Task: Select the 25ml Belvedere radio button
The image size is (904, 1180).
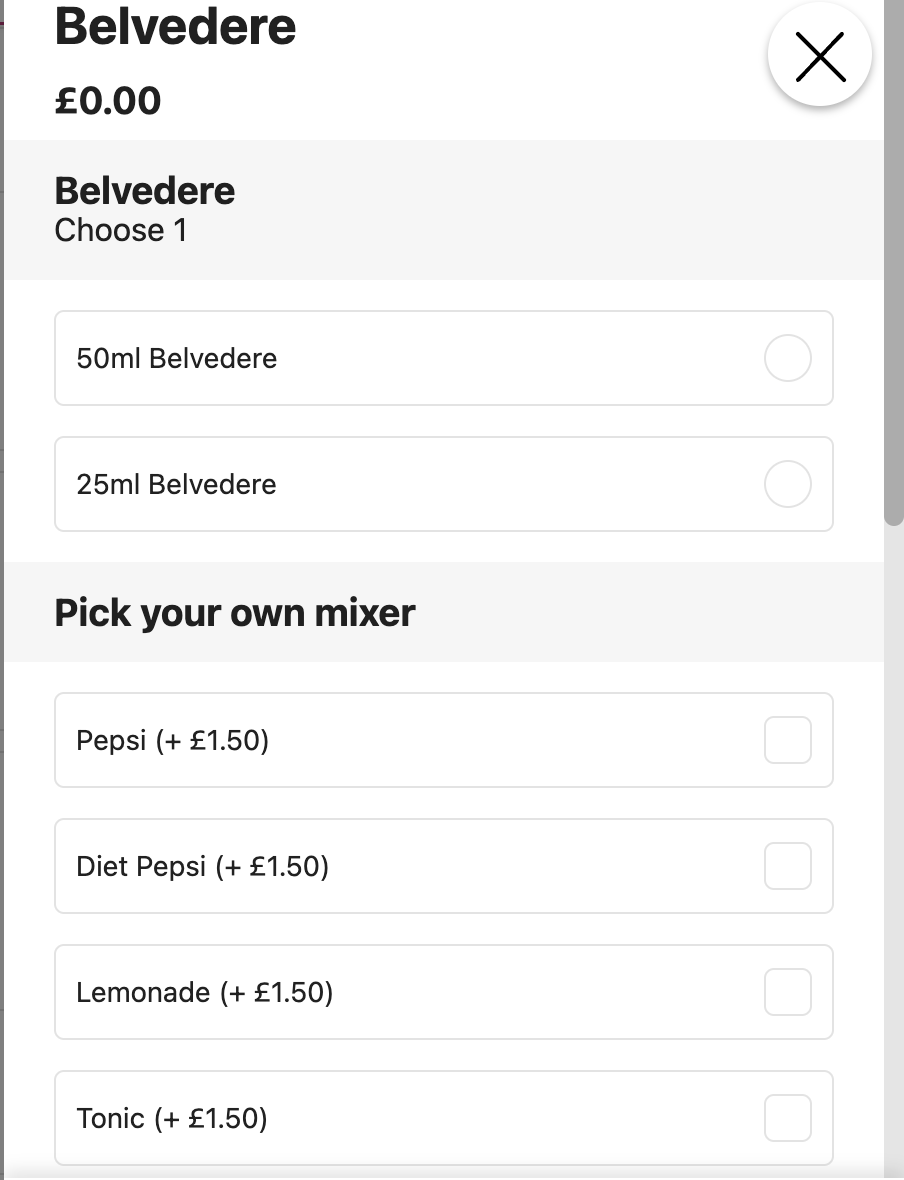Action: point(787,484)
